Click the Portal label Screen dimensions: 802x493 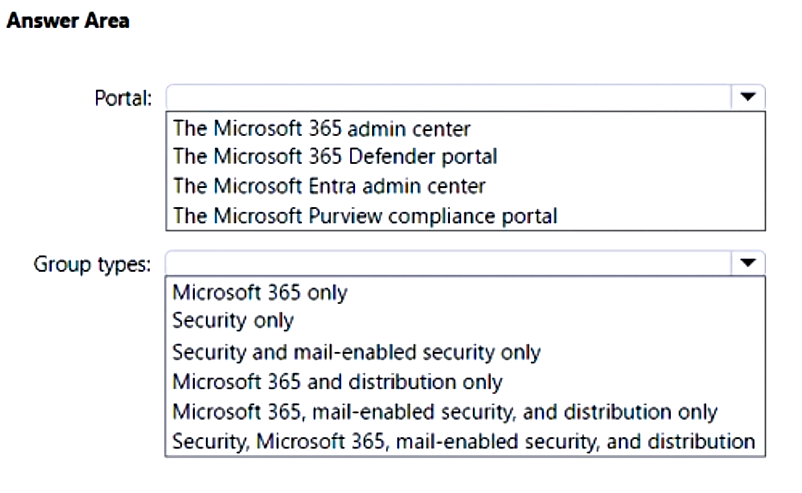click(122, 99)
